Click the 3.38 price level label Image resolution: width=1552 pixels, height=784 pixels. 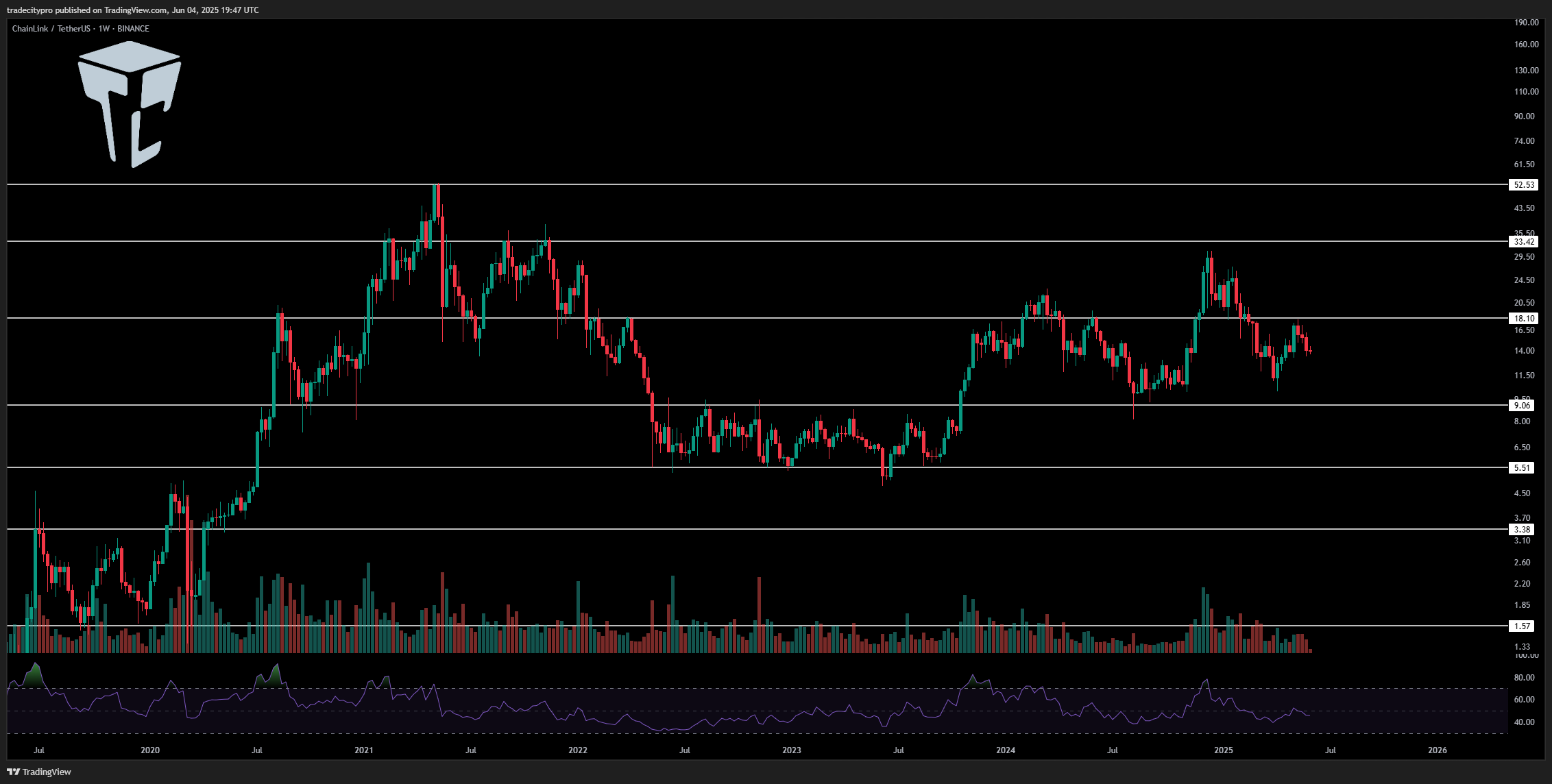1521,530
